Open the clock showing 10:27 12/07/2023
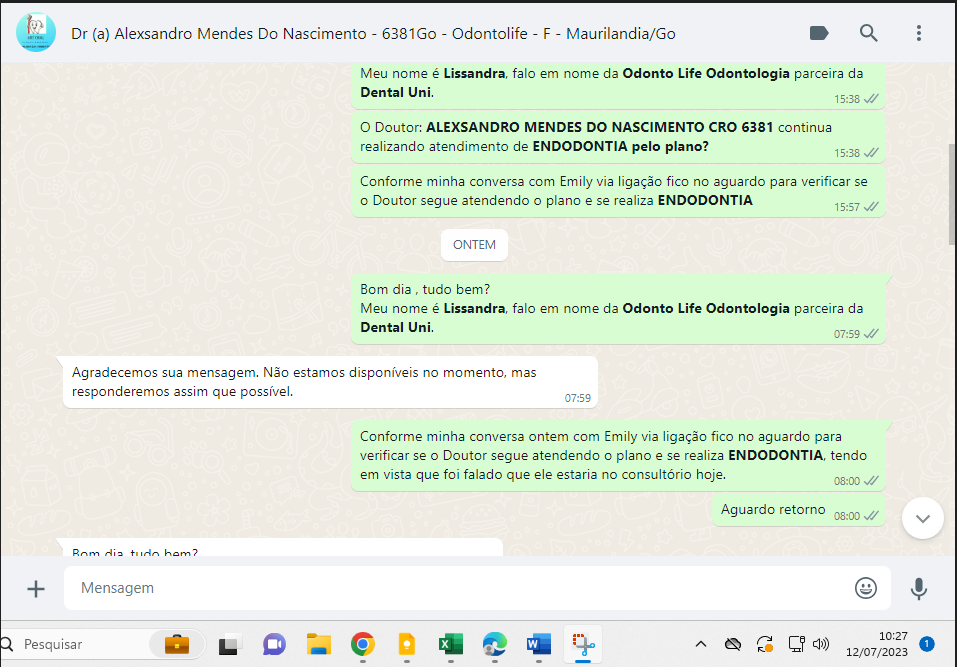Screen dimensions: 957x667 pyautogui.click(x=876, y=644)
